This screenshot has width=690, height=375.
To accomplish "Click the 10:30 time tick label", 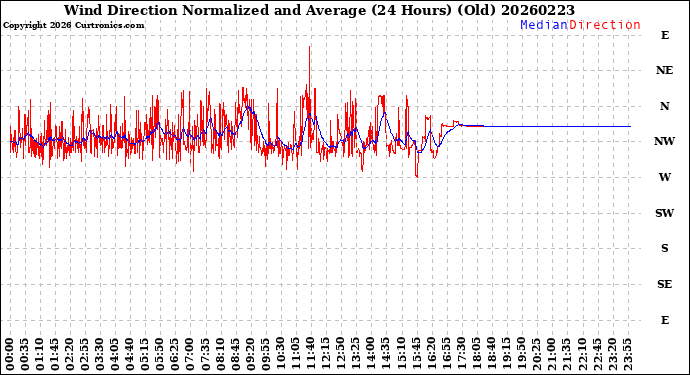I will tap(281, 355).
